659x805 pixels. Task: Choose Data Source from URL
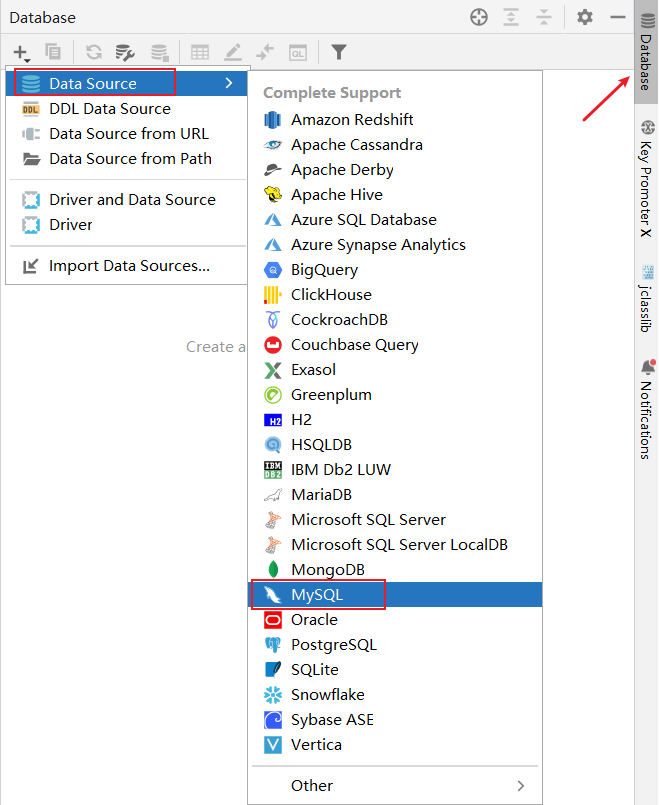click(x=129, y=134)
